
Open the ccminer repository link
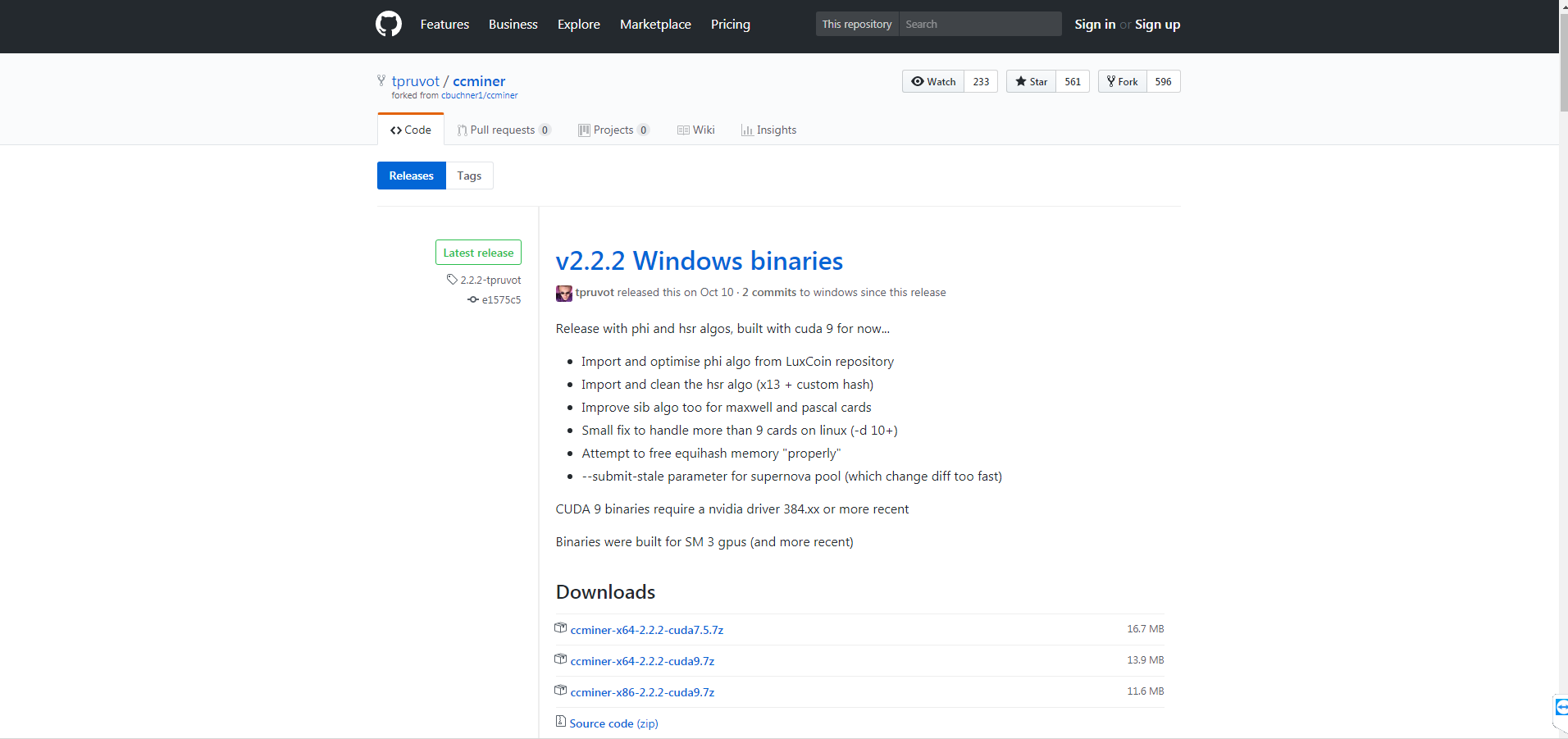pos(479,81)
